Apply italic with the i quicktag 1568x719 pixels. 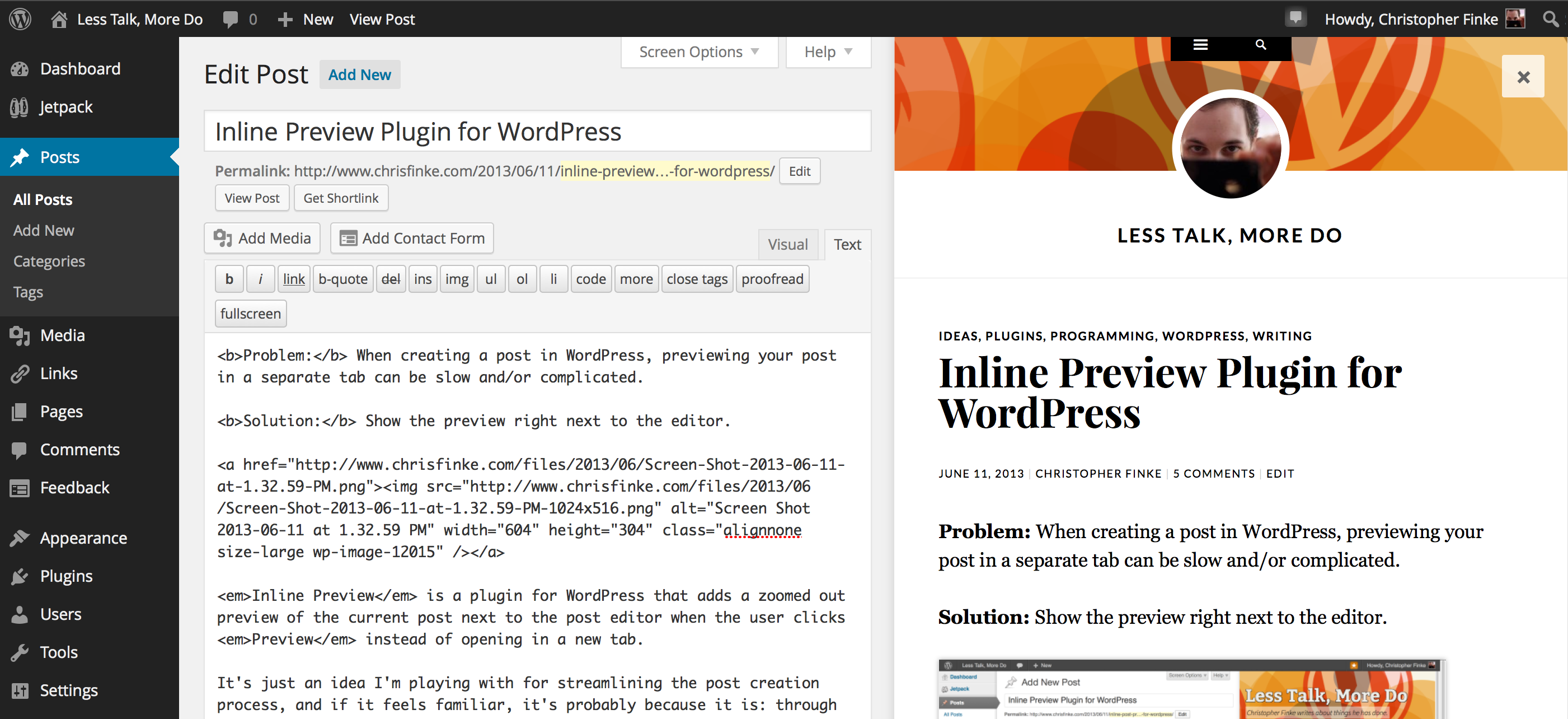[261, 279]
